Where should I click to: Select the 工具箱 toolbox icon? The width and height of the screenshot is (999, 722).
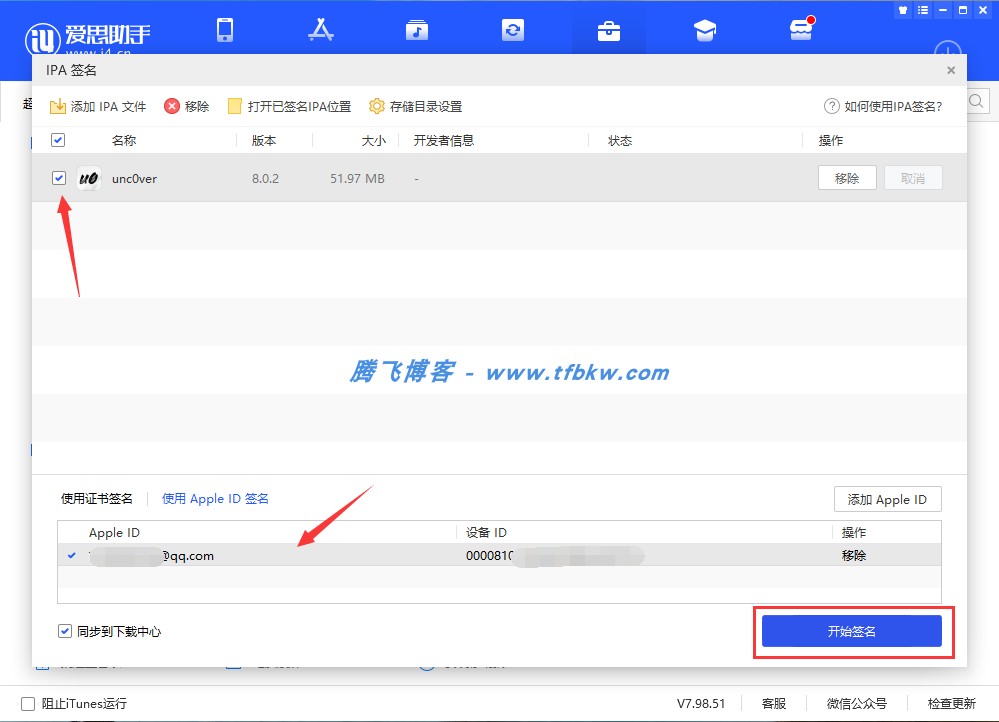608,30
